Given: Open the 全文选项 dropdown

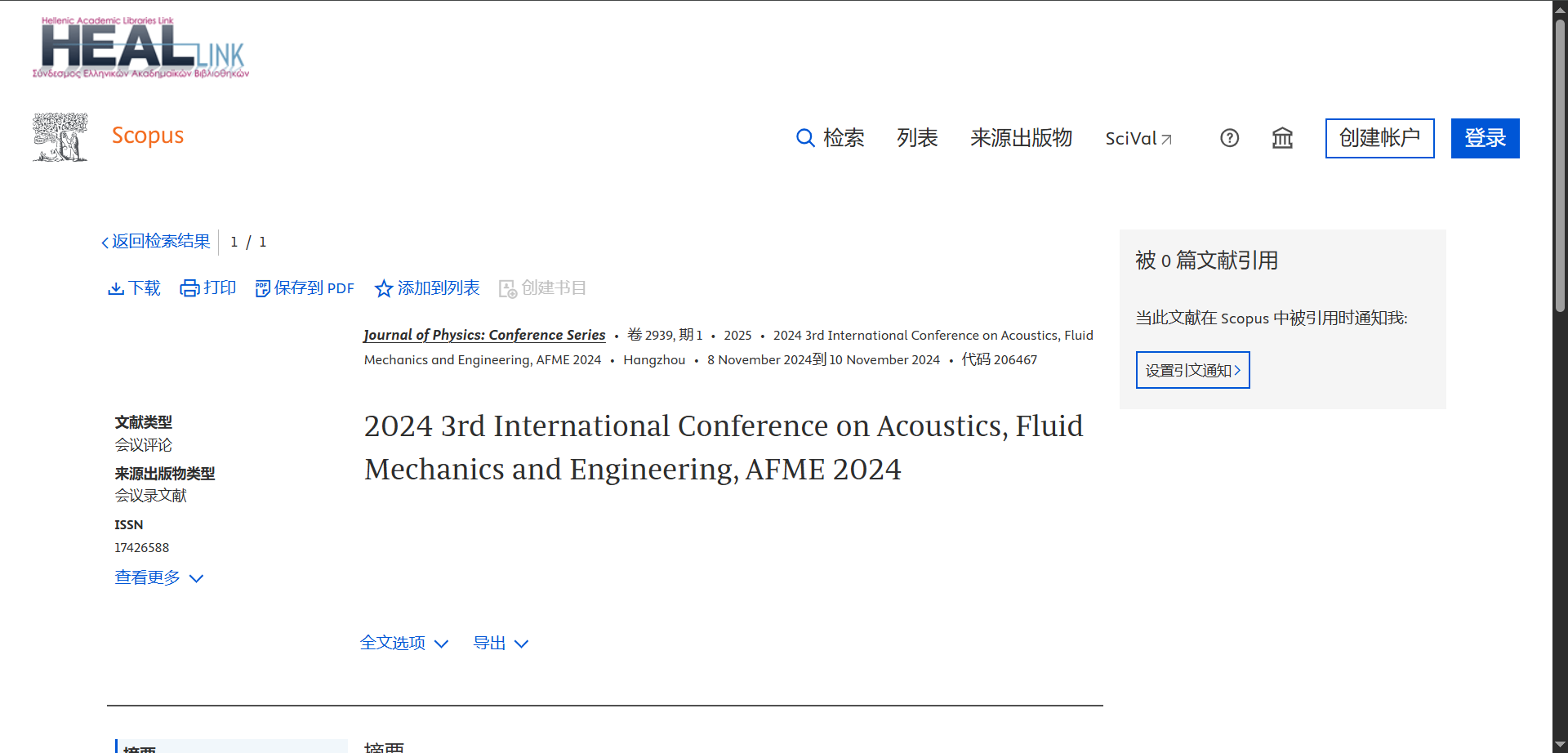Looking at the screenshot, I should [x=404, y=644].
